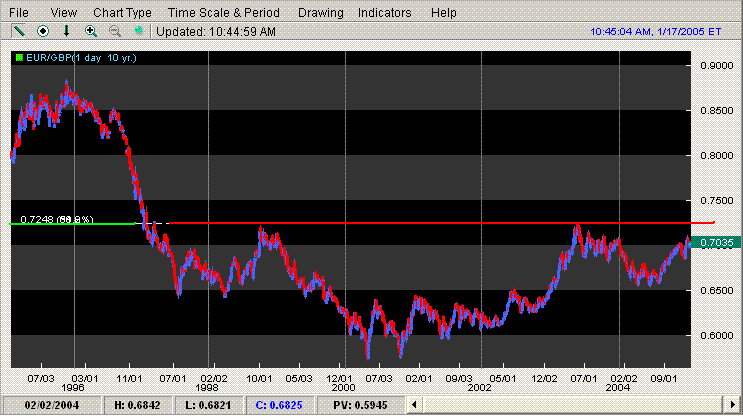The width and height of the screenshot is (743, 416).
Task: Click the 0.8000 price axis label
Action: point(716,155)
